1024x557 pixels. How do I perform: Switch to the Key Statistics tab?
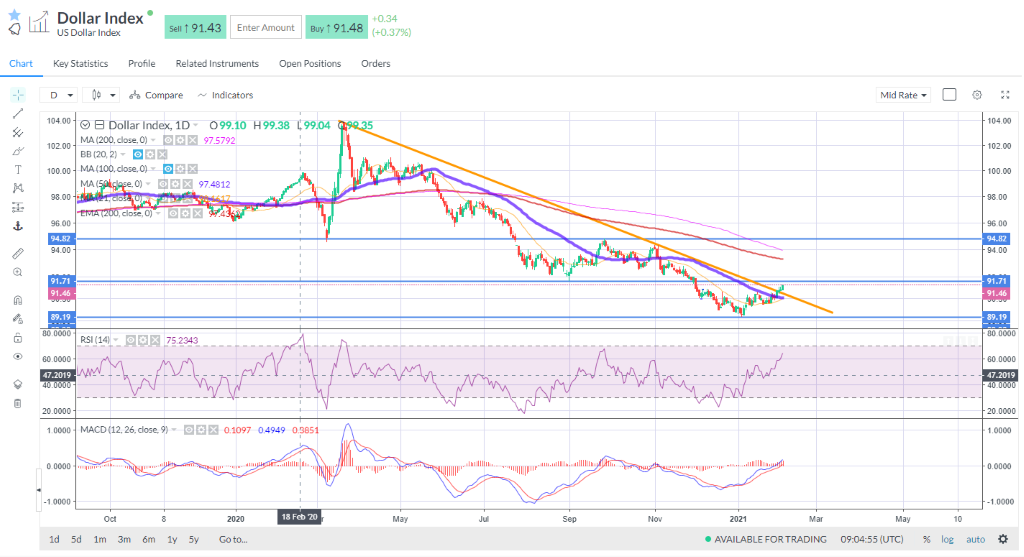click(x=80, y=64)
